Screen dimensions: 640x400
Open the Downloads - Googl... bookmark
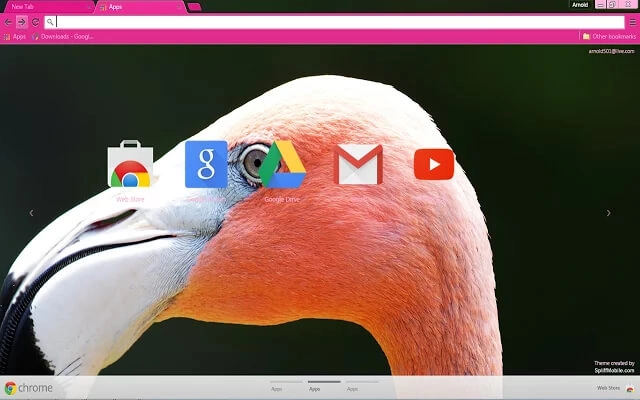click(x=62, y=36)
